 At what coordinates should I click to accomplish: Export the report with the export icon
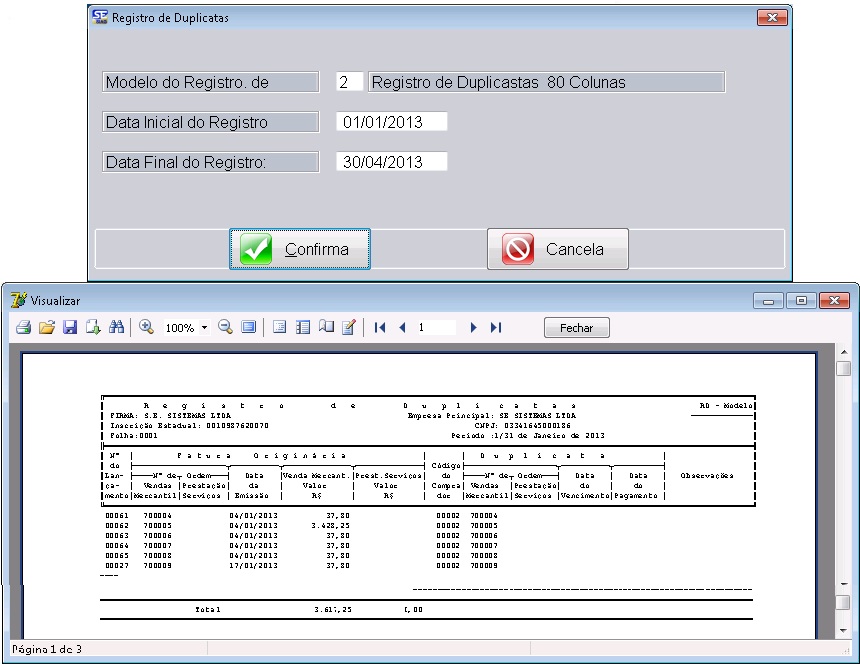tap(93, 327)
